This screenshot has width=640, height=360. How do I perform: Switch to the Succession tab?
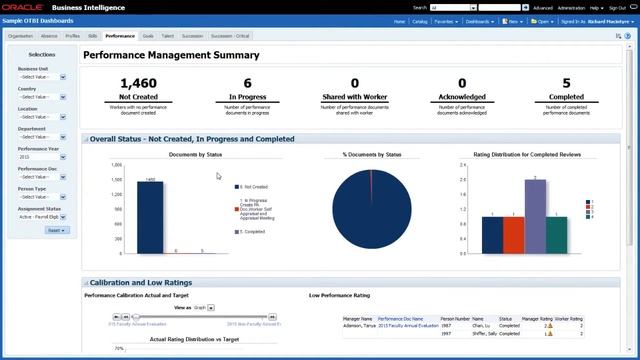tap(192, 36)
